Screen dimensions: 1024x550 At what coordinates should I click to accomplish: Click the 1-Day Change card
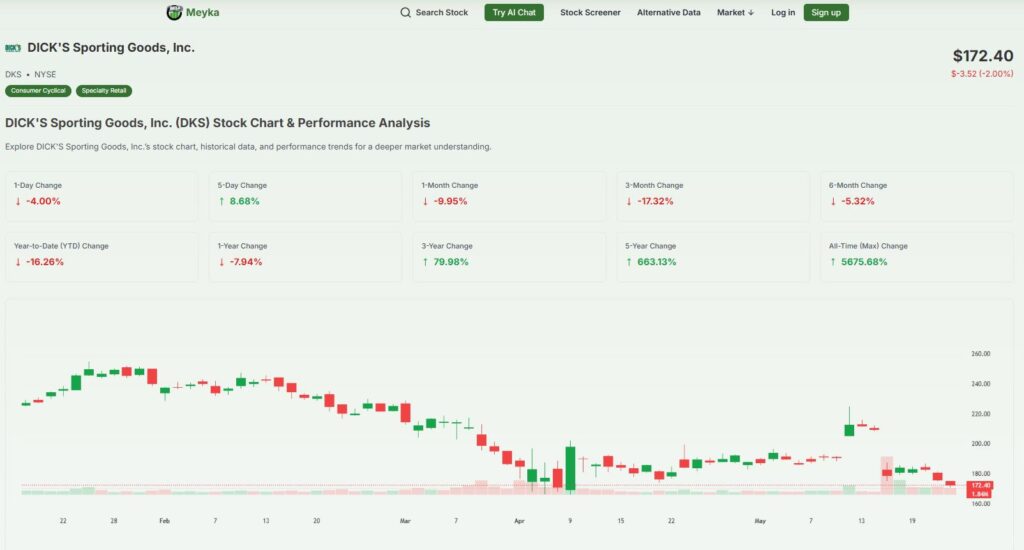click(102, 194)
